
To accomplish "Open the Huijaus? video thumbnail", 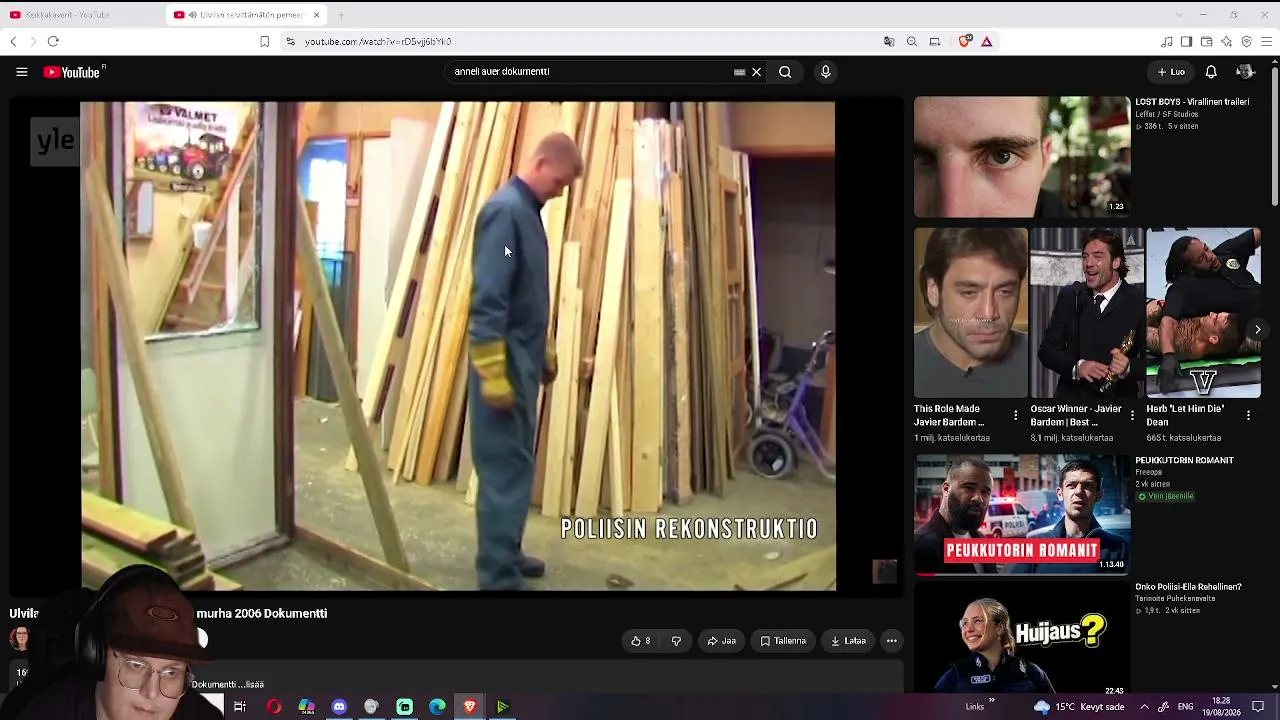I will [x=1022, y=638].
